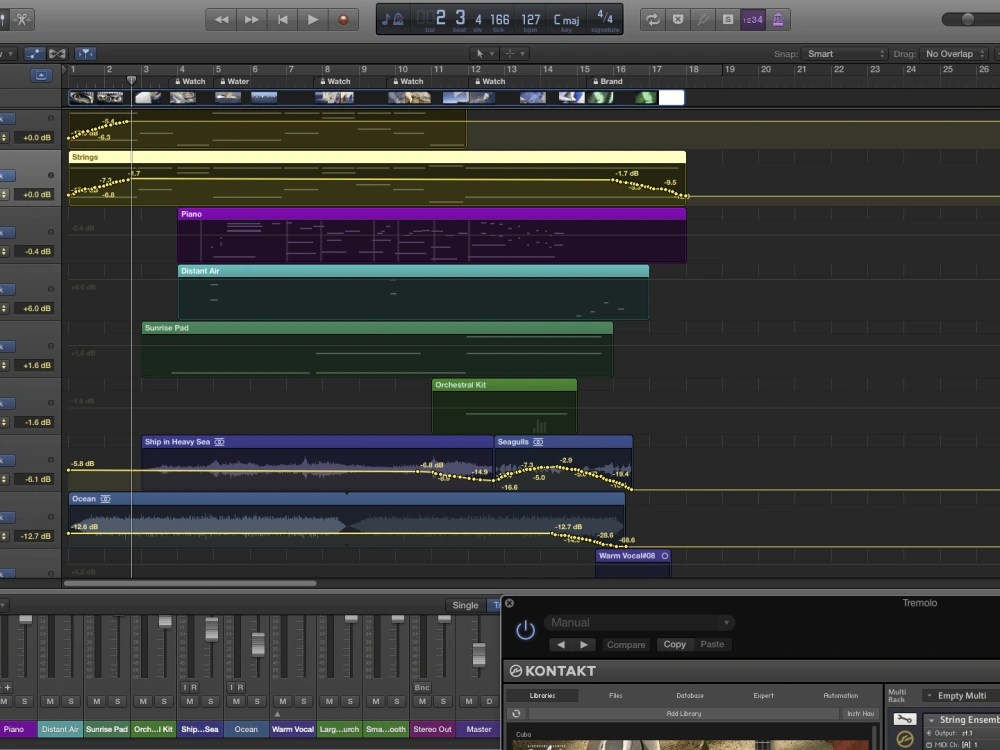Select the first movie thumbnail in video track
The width and height of the screenshot is (1000, 750).
(82, 97)
